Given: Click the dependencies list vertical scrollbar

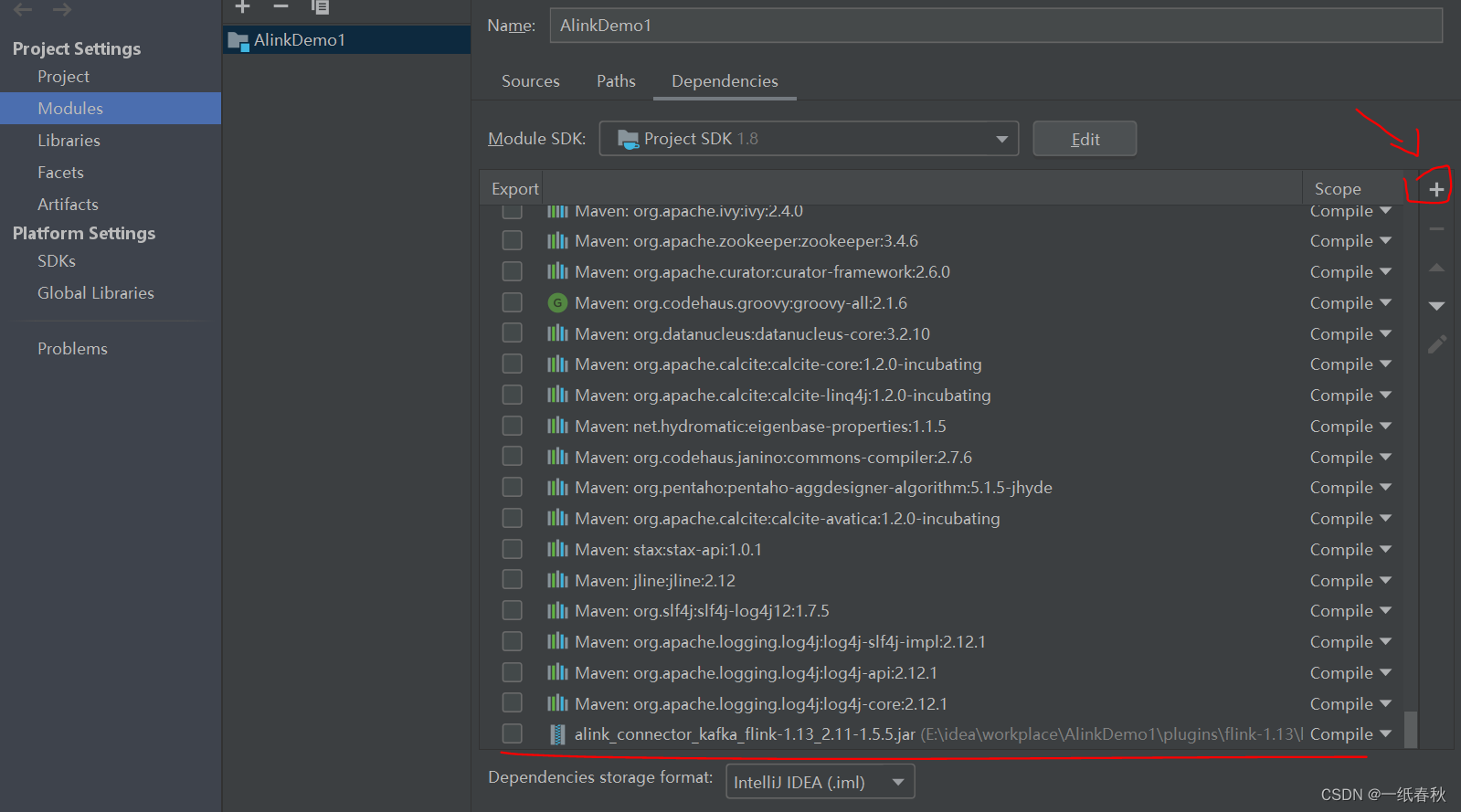Looking at the screenshot, I should point(1411,729).
